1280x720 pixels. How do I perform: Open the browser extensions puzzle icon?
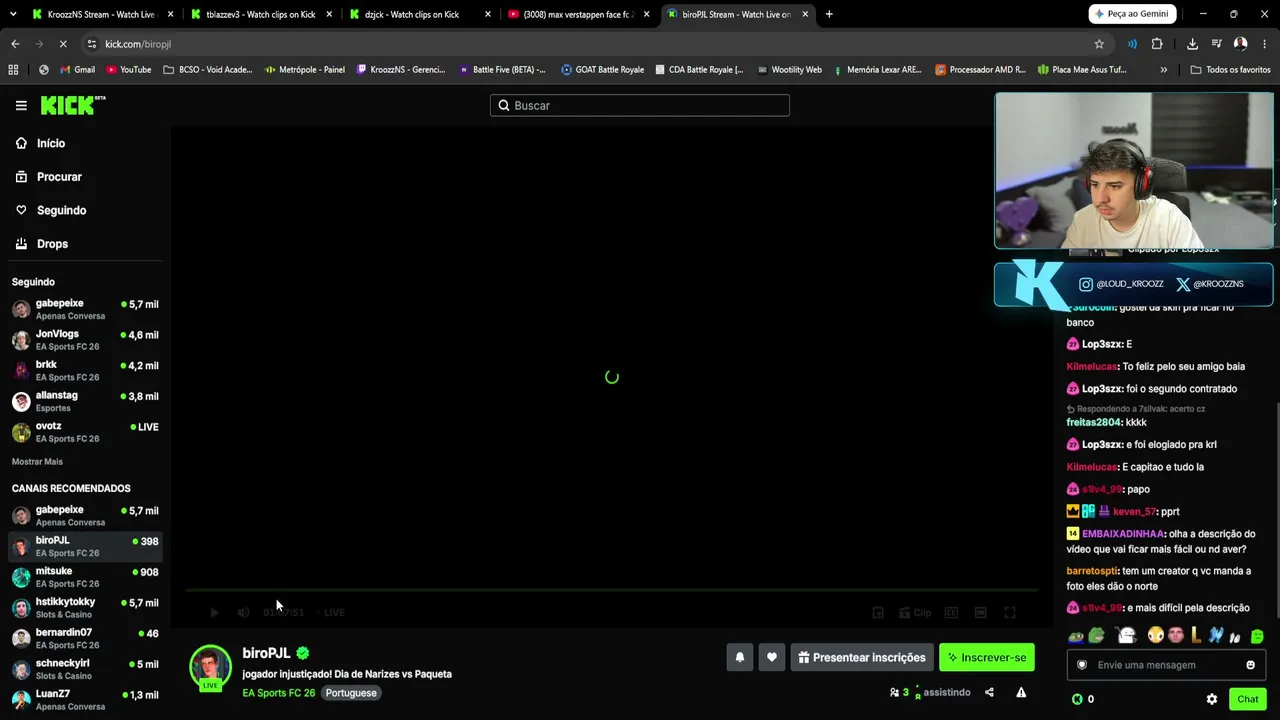[1157, 44]
